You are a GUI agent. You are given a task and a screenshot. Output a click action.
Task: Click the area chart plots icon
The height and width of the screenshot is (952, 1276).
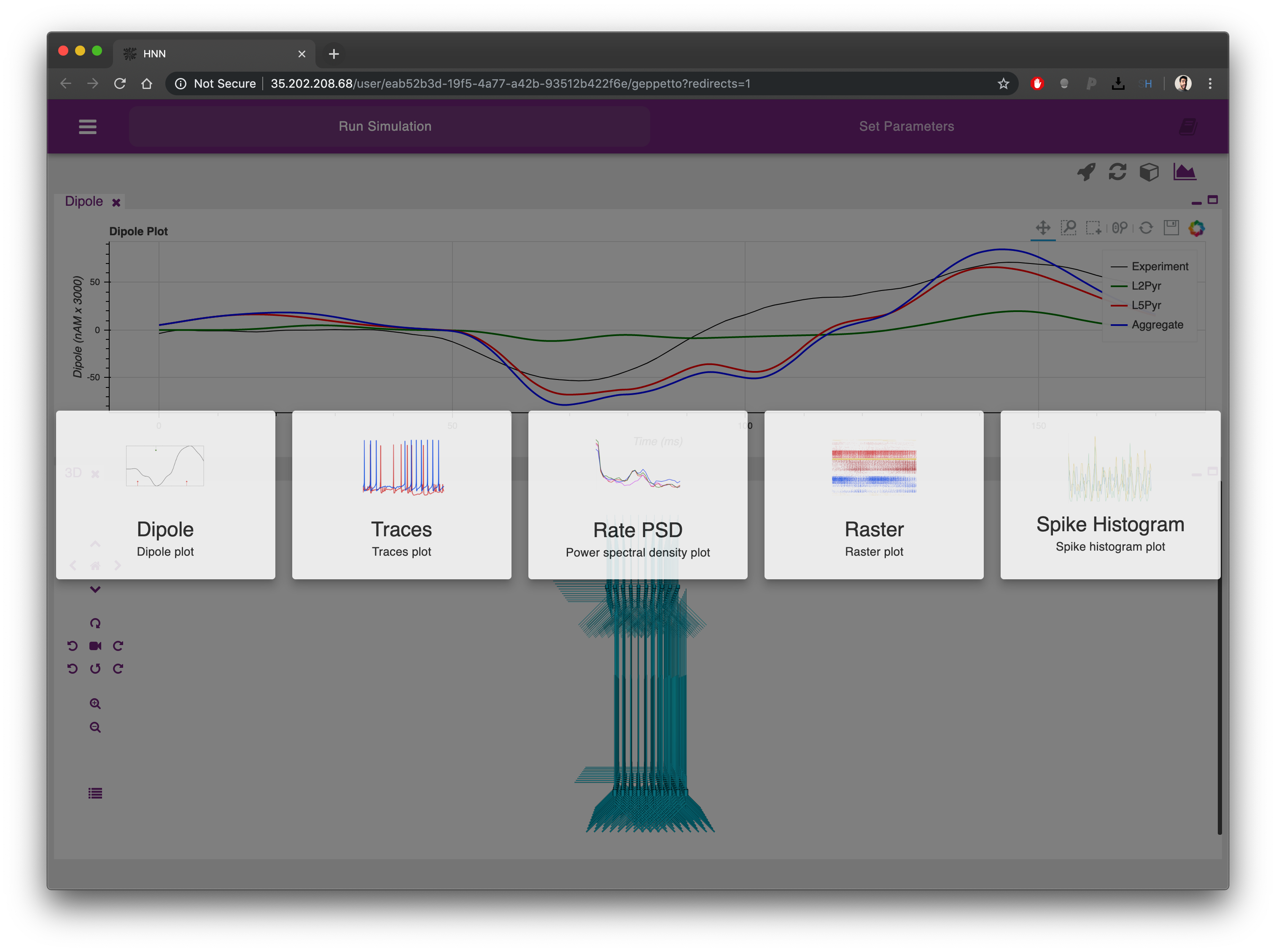pyautogui.click(x=1184, y=172)
